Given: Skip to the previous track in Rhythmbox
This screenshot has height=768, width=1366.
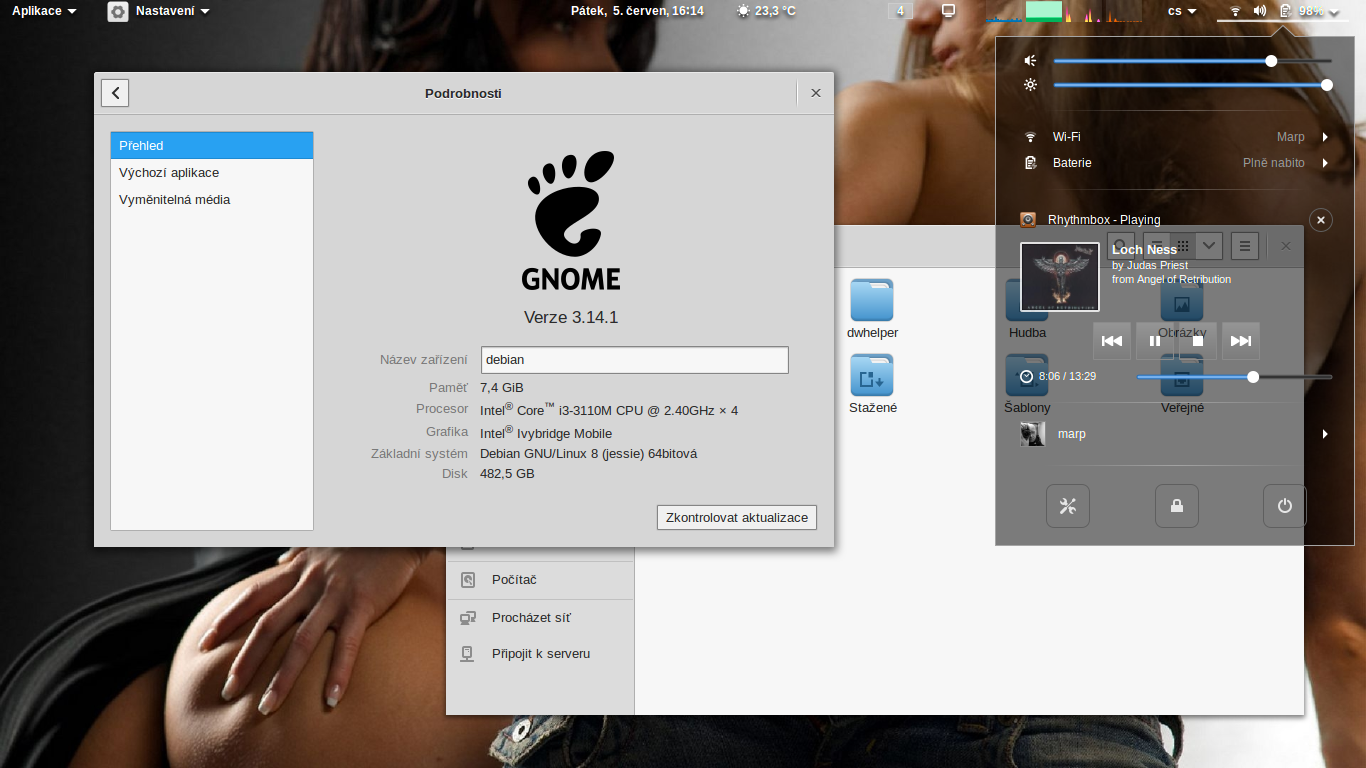Looking at the screenshot, I should pyautogui.click(x=1111, y=341).
